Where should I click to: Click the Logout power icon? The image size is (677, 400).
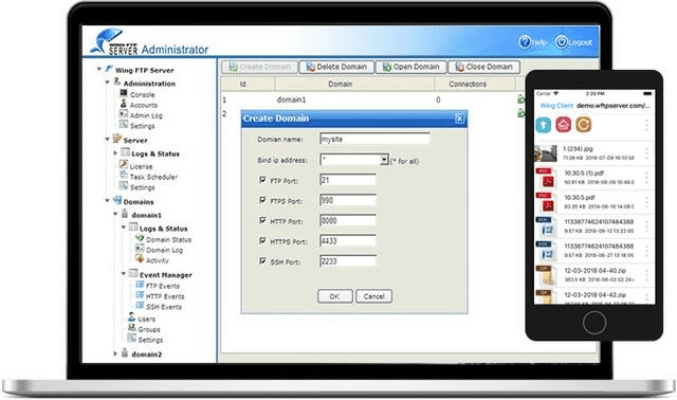tap(561, 43)
